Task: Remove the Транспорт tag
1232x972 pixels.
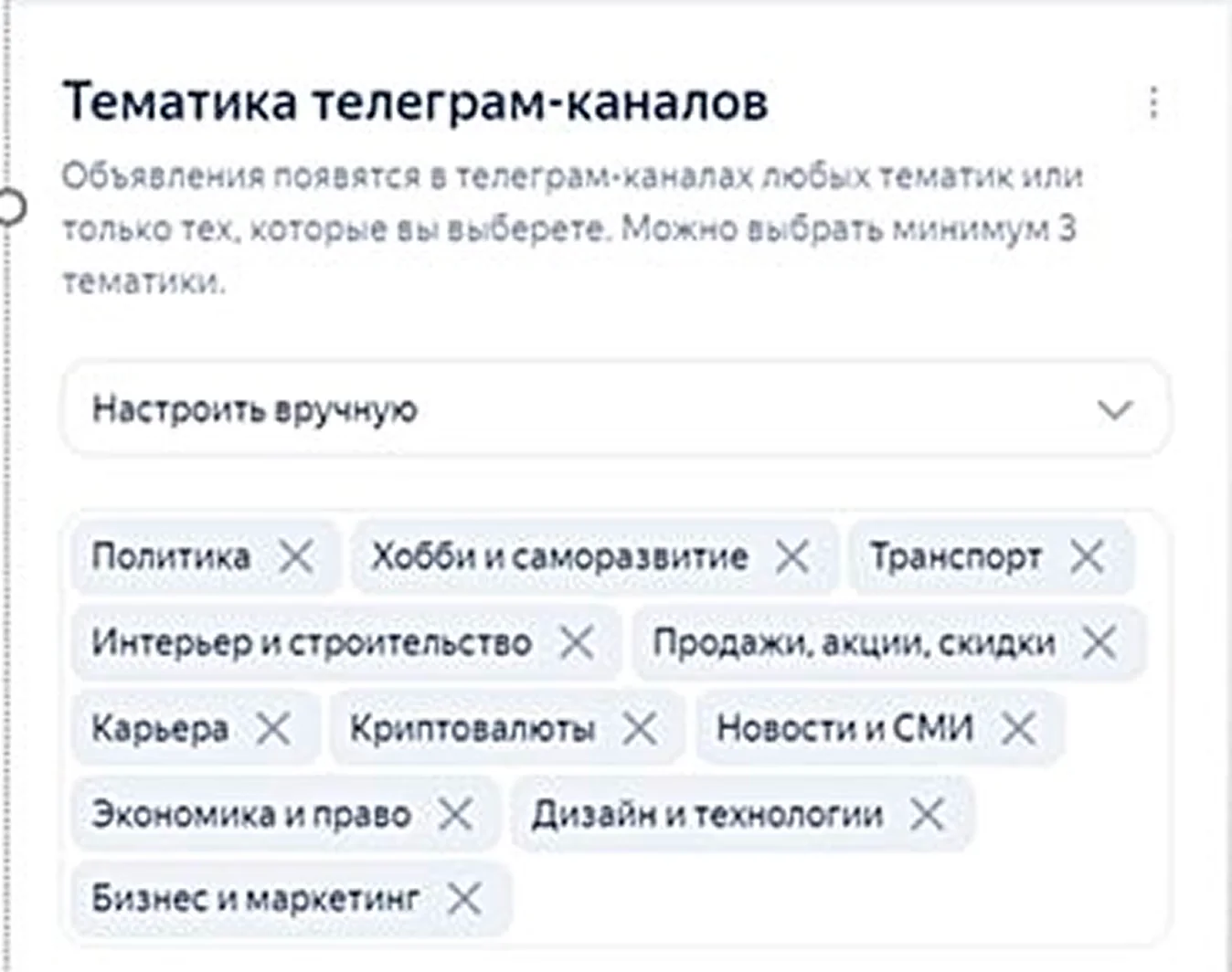Action: [1088, 555]
